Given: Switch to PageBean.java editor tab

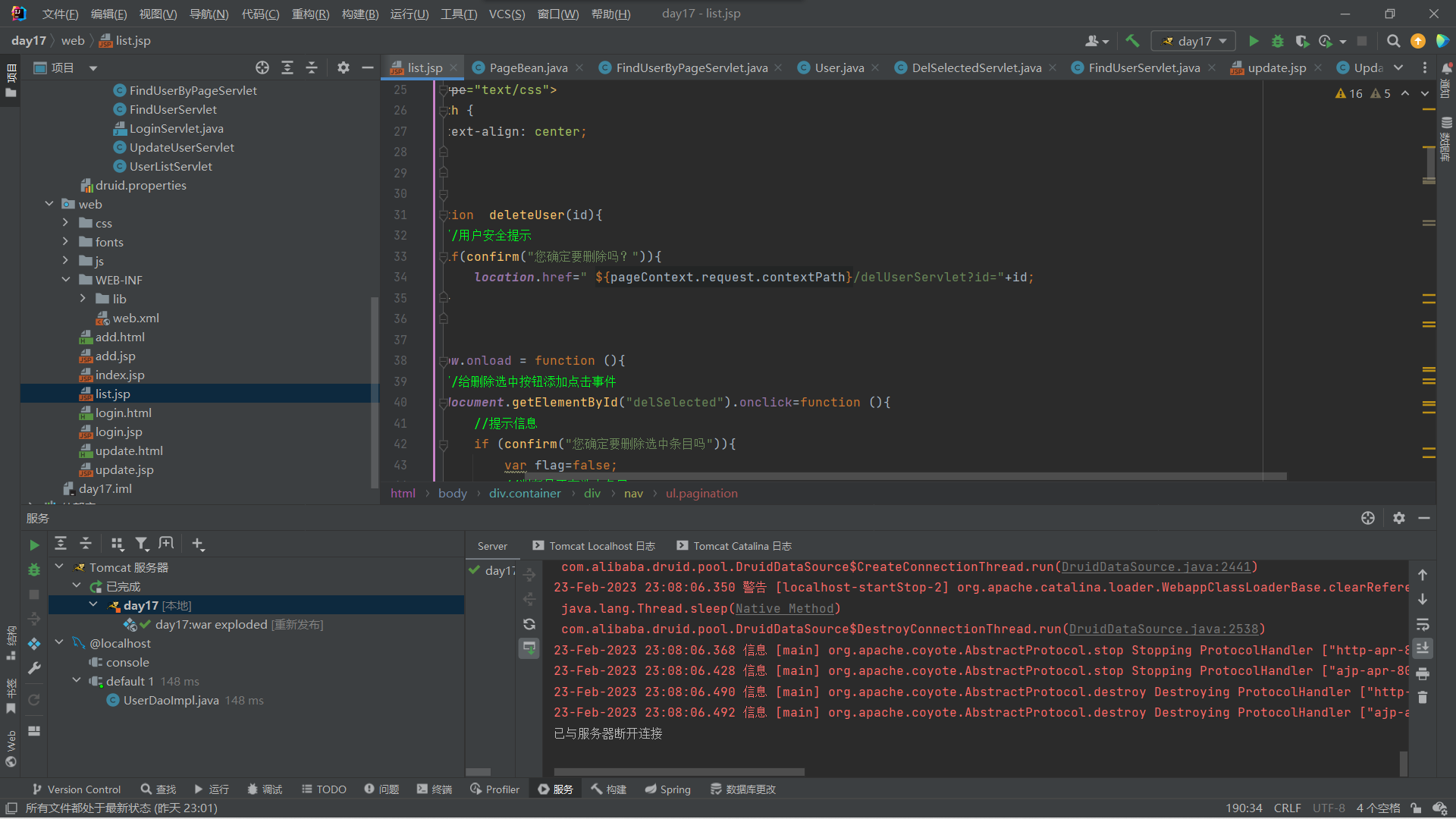Looking at the screenshot, I should coord(528,67).
